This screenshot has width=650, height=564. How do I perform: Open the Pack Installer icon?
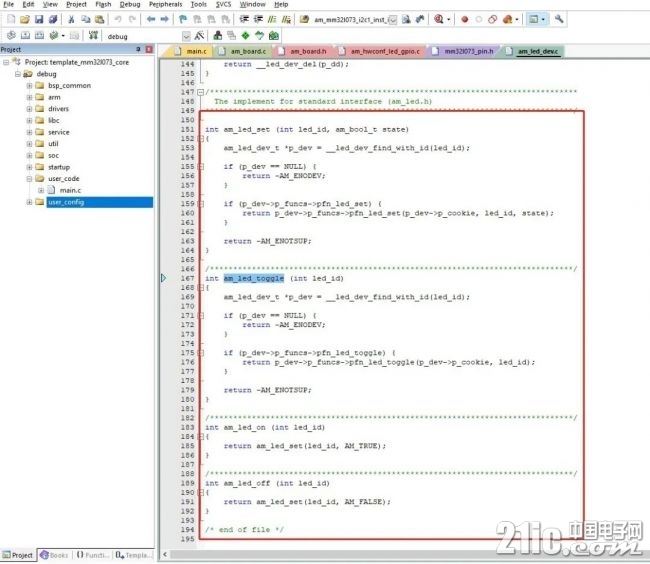[x=274, y=36]
